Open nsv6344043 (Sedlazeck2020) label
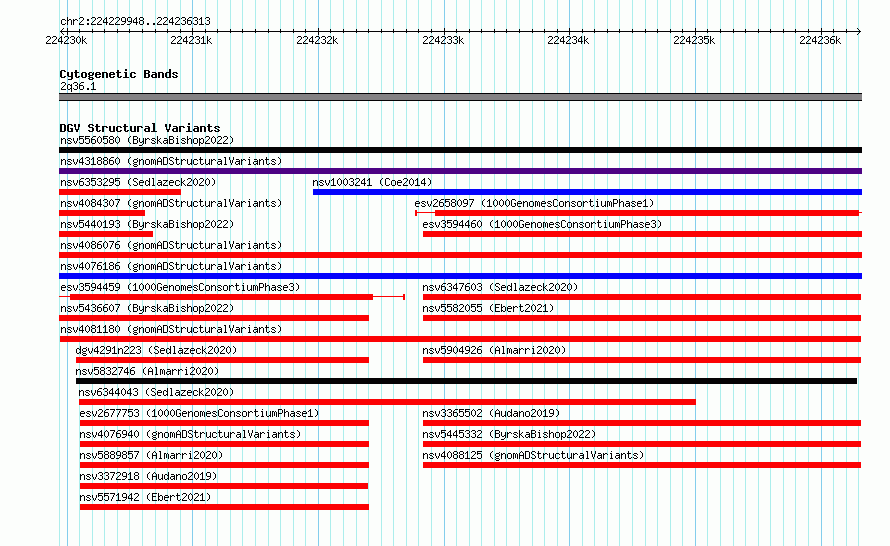 pos(156,392)
